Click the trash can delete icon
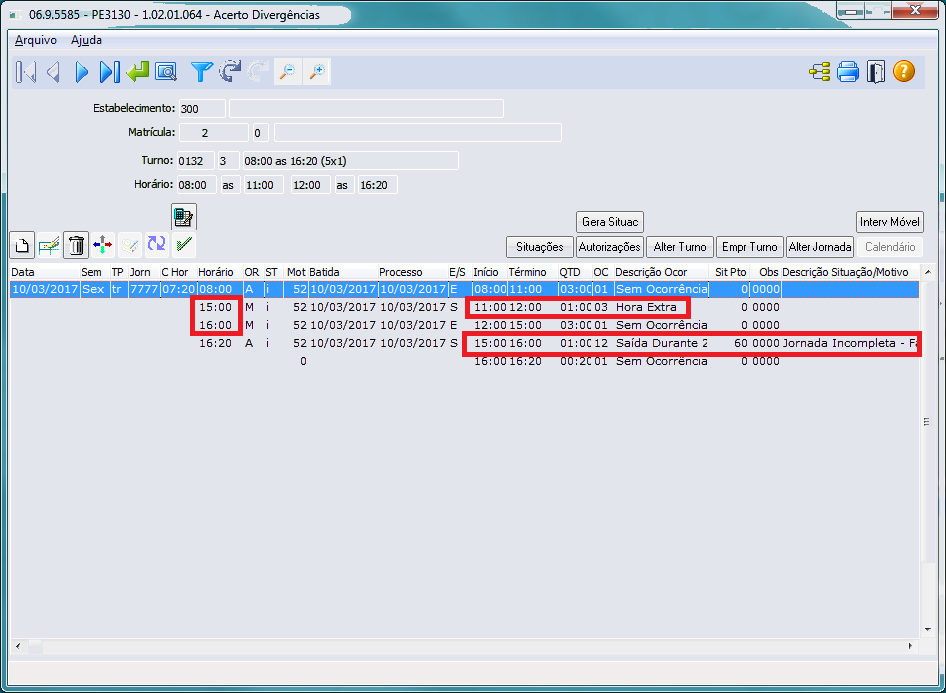This screenshot has height=693, width=946. coord(76,245)
